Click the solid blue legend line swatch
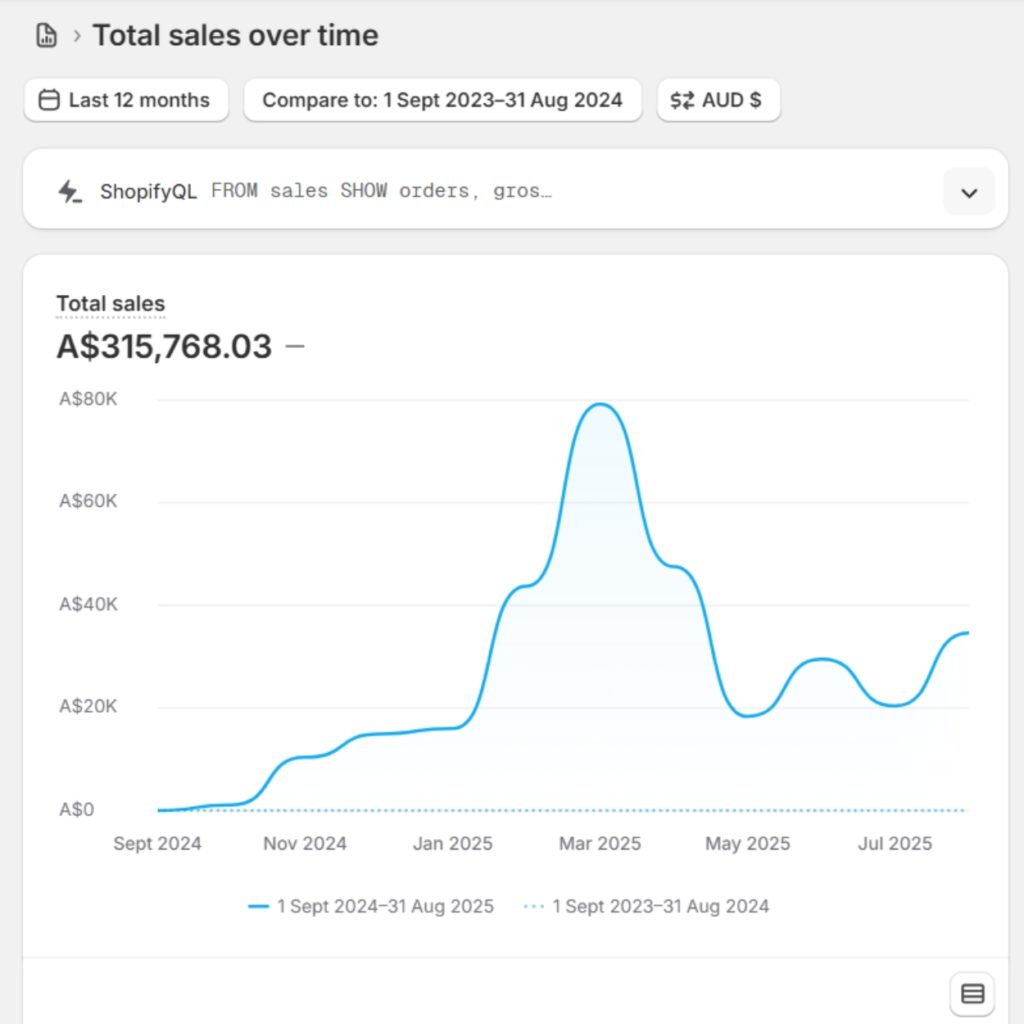Screen dimensions: 1024x1024 [259, 906]
